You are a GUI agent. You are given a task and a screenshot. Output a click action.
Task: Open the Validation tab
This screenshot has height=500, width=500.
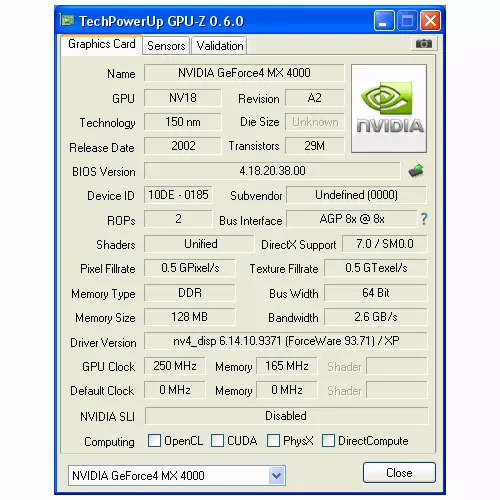point(220,46)
